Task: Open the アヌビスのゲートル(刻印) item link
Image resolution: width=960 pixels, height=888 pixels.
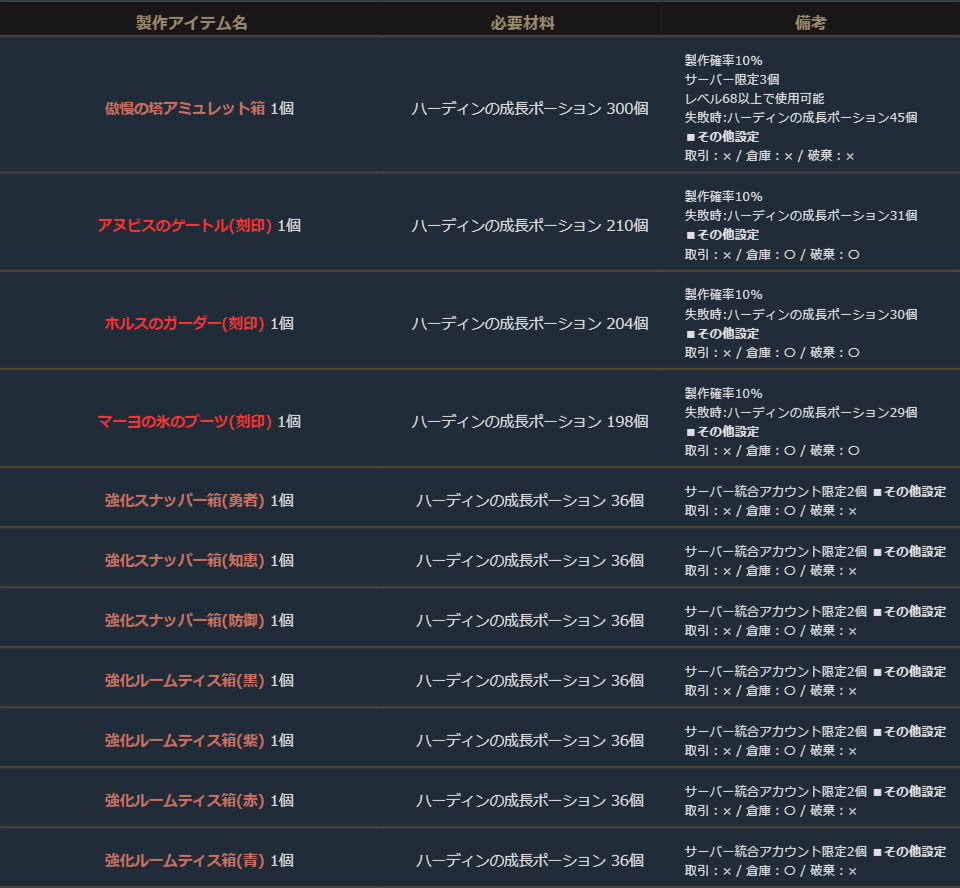Action: (185, 225)
